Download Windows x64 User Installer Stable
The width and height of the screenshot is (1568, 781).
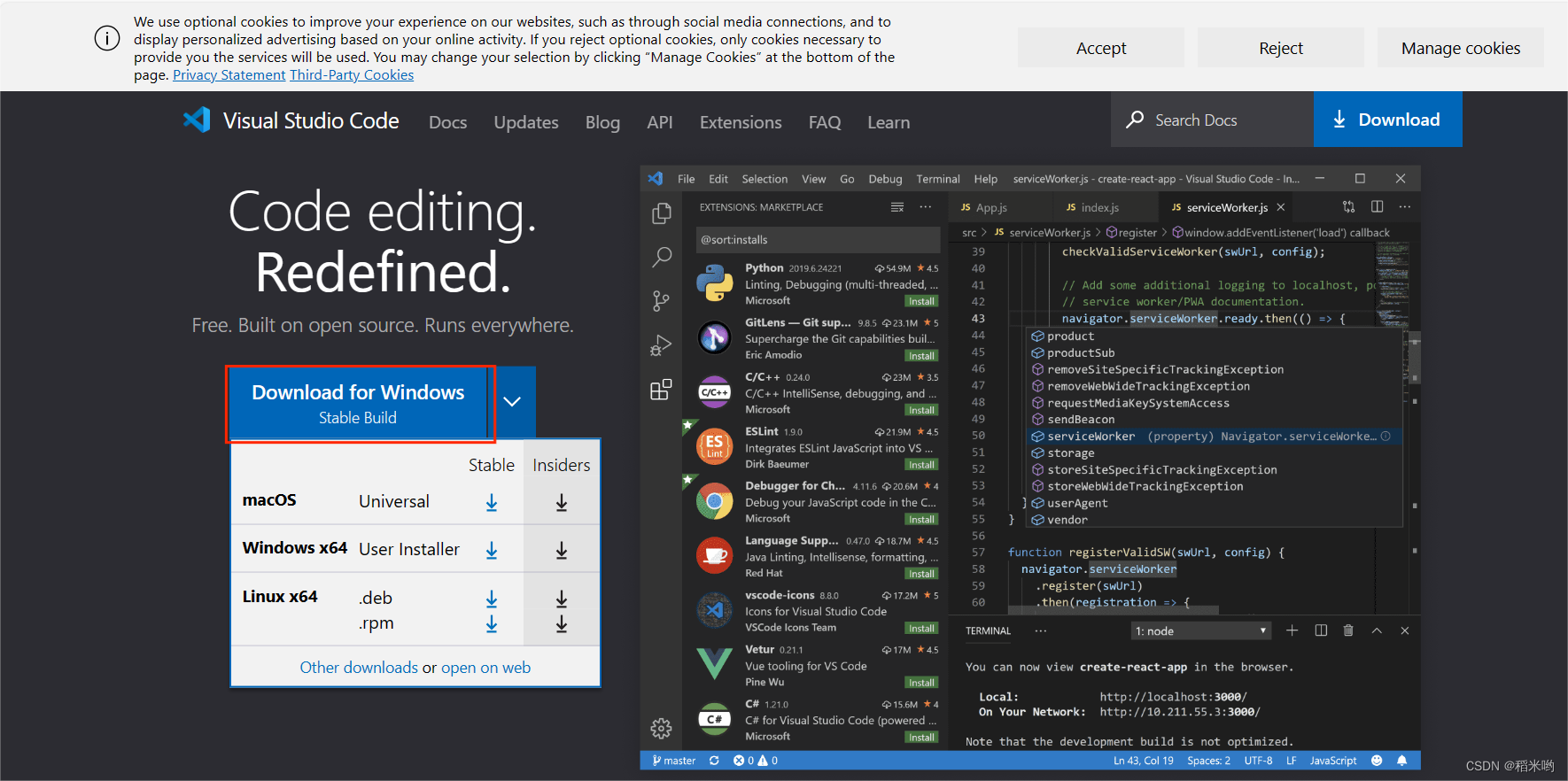[x=492, y=551]
